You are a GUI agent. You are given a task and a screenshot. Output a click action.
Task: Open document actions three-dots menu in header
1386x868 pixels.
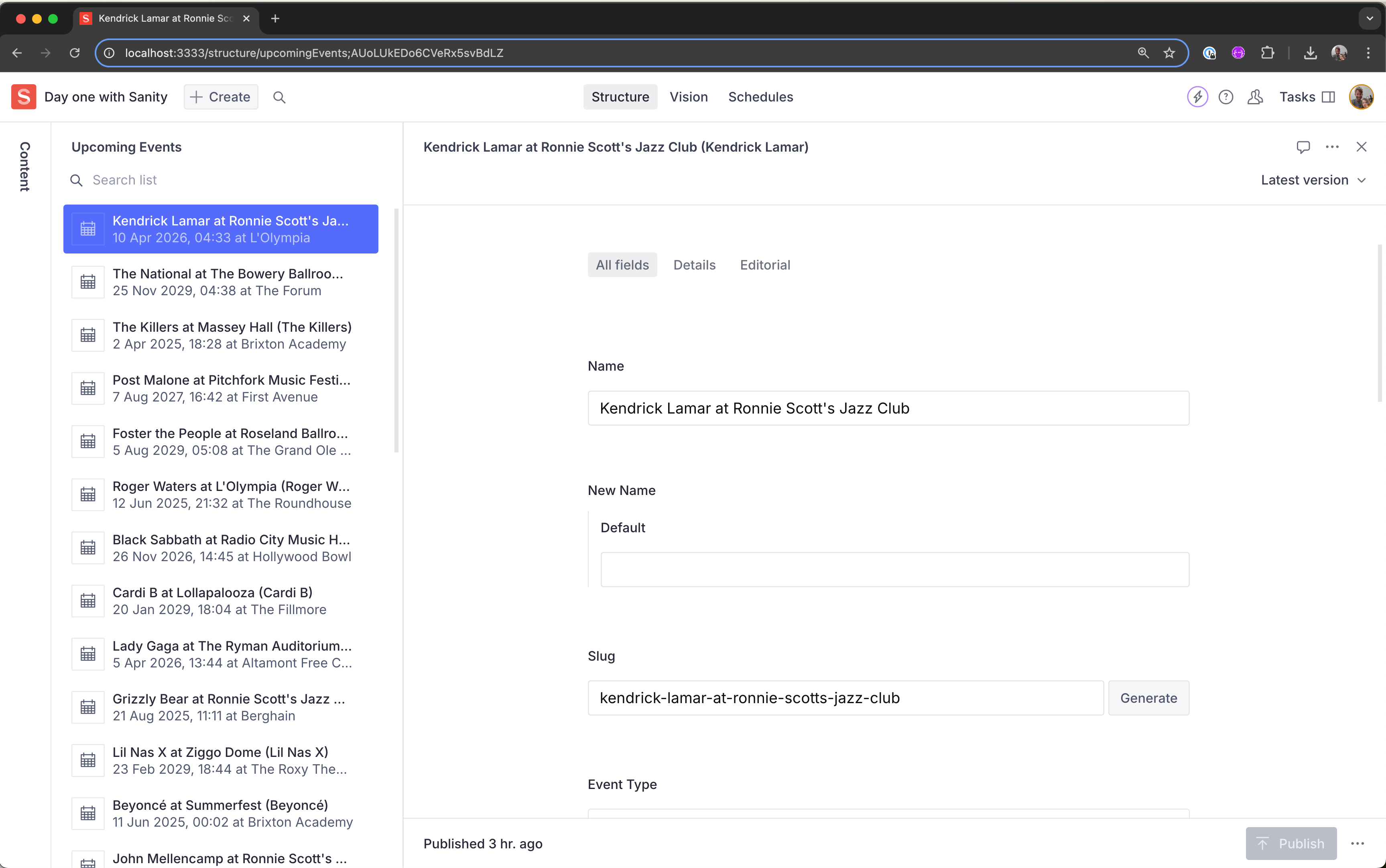pos(1332,147)
